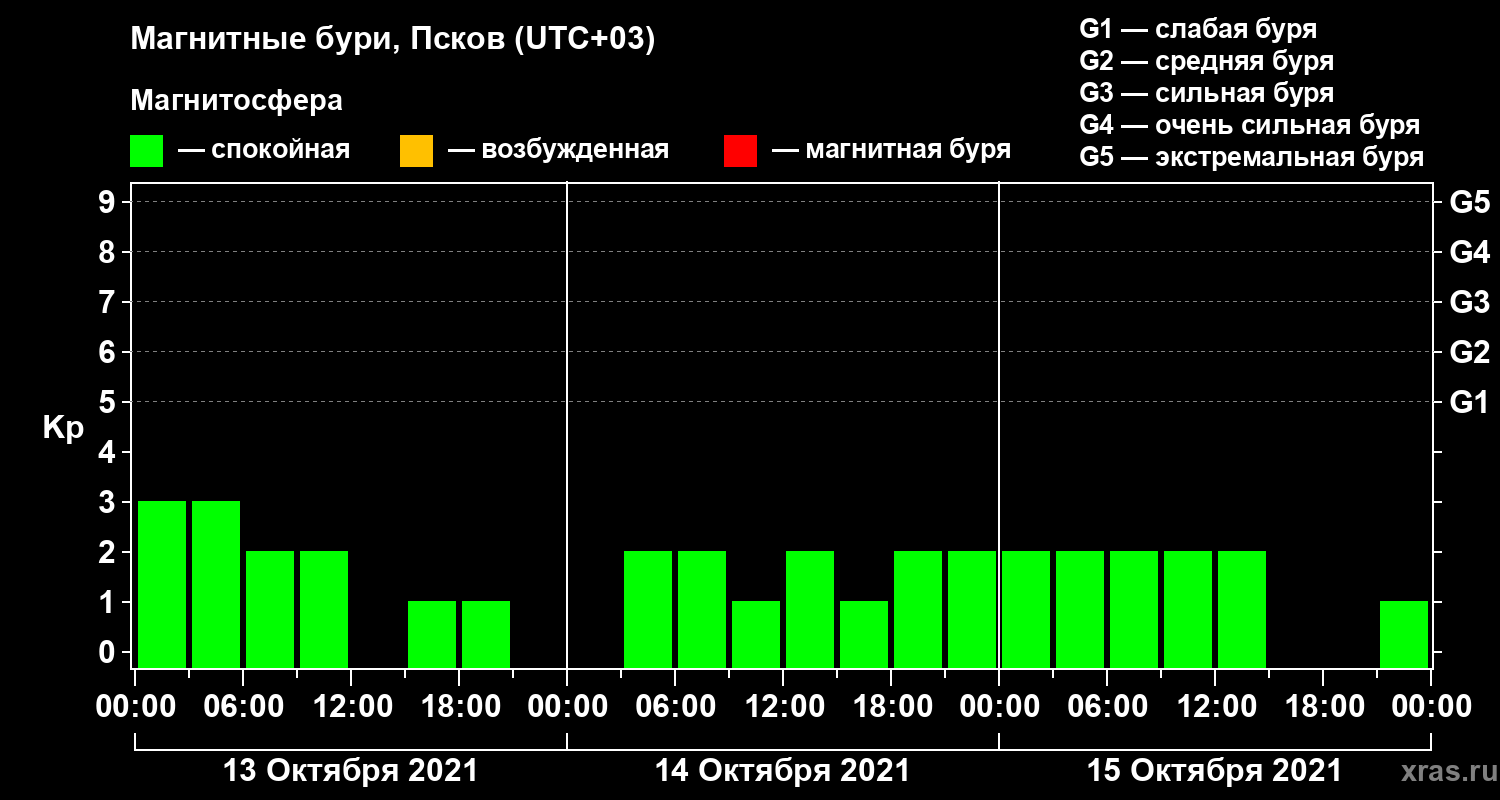The width and height of the screenshot is (1500, 800).
Task: Select the title 'Магнитные бури, Псков (UTC+03)'
Action: pyautogui.click(x=393, y=40)
